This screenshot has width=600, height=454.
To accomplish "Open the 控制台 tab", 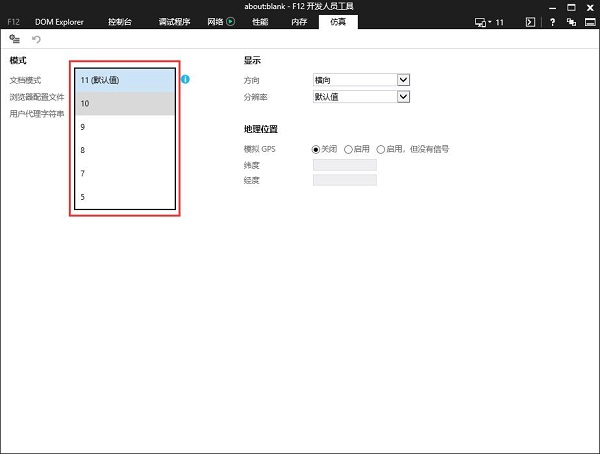I will click(x=120, y=22).
